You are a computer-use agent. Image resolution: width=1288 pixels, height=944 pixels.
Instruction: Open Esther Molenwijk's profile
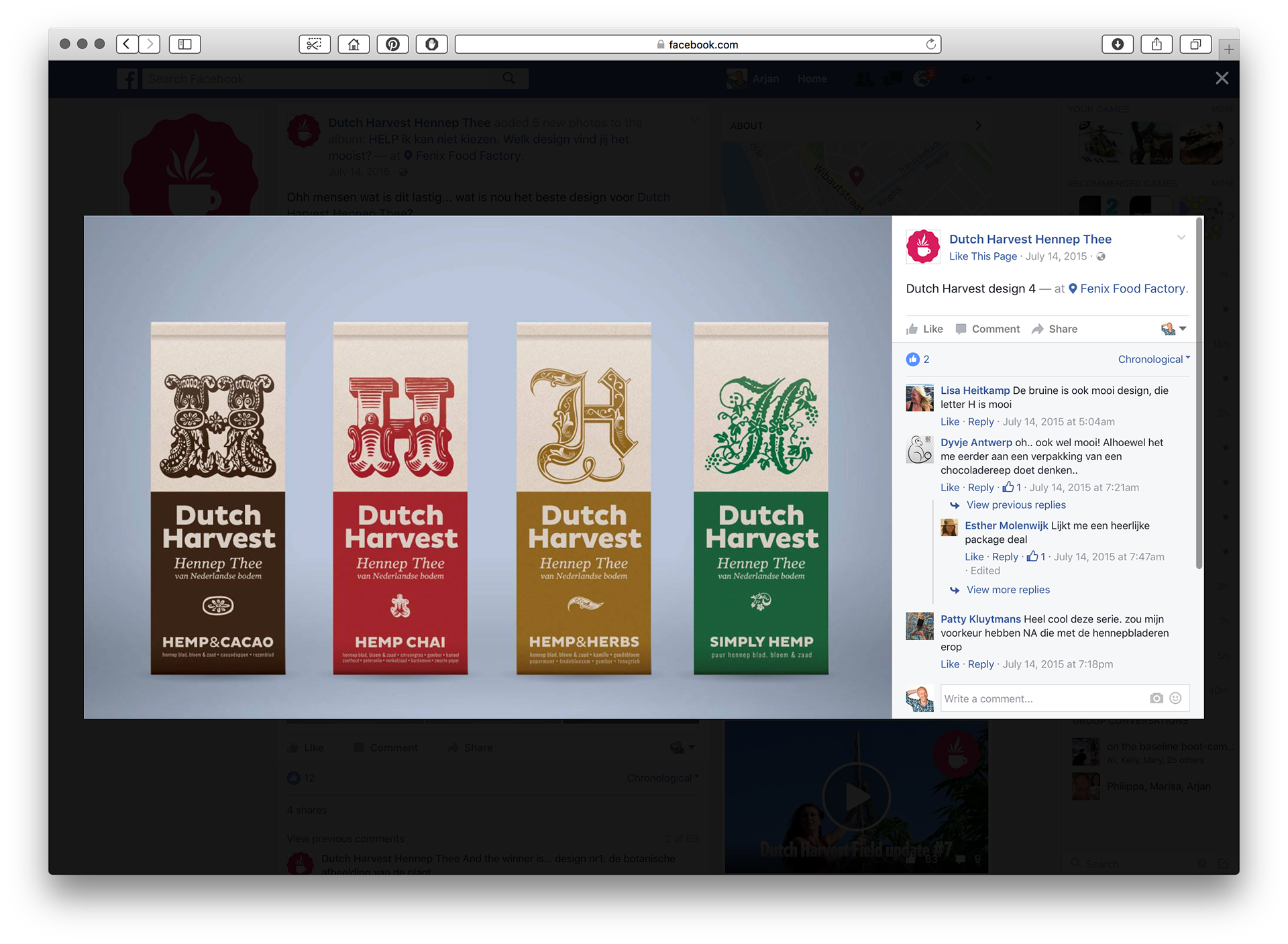point(1006,526)
